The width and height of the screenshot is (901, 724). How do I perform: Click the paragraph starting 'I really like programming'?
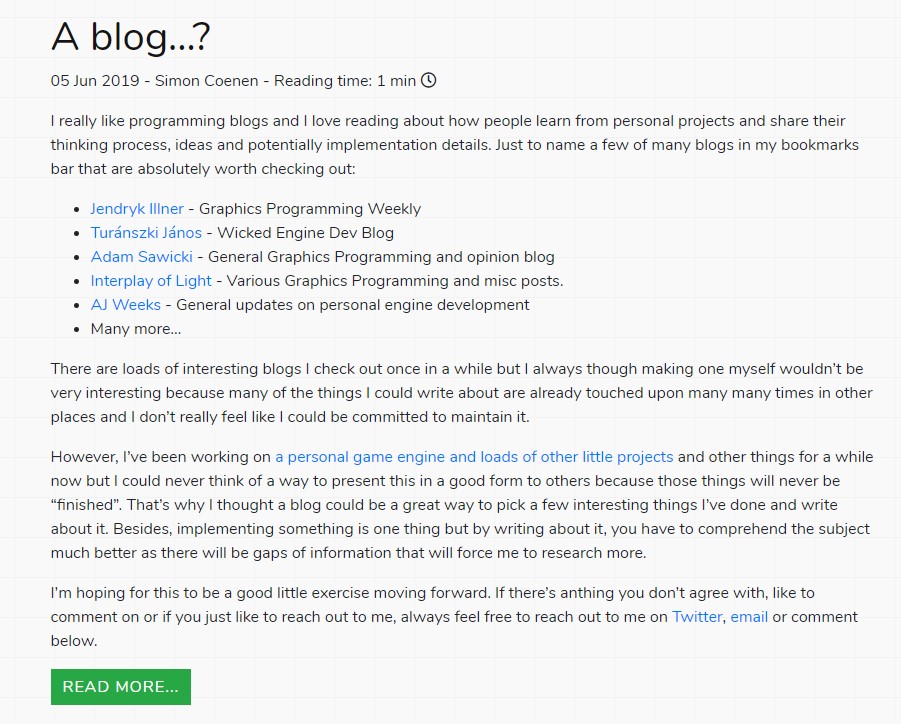point(455,145)
